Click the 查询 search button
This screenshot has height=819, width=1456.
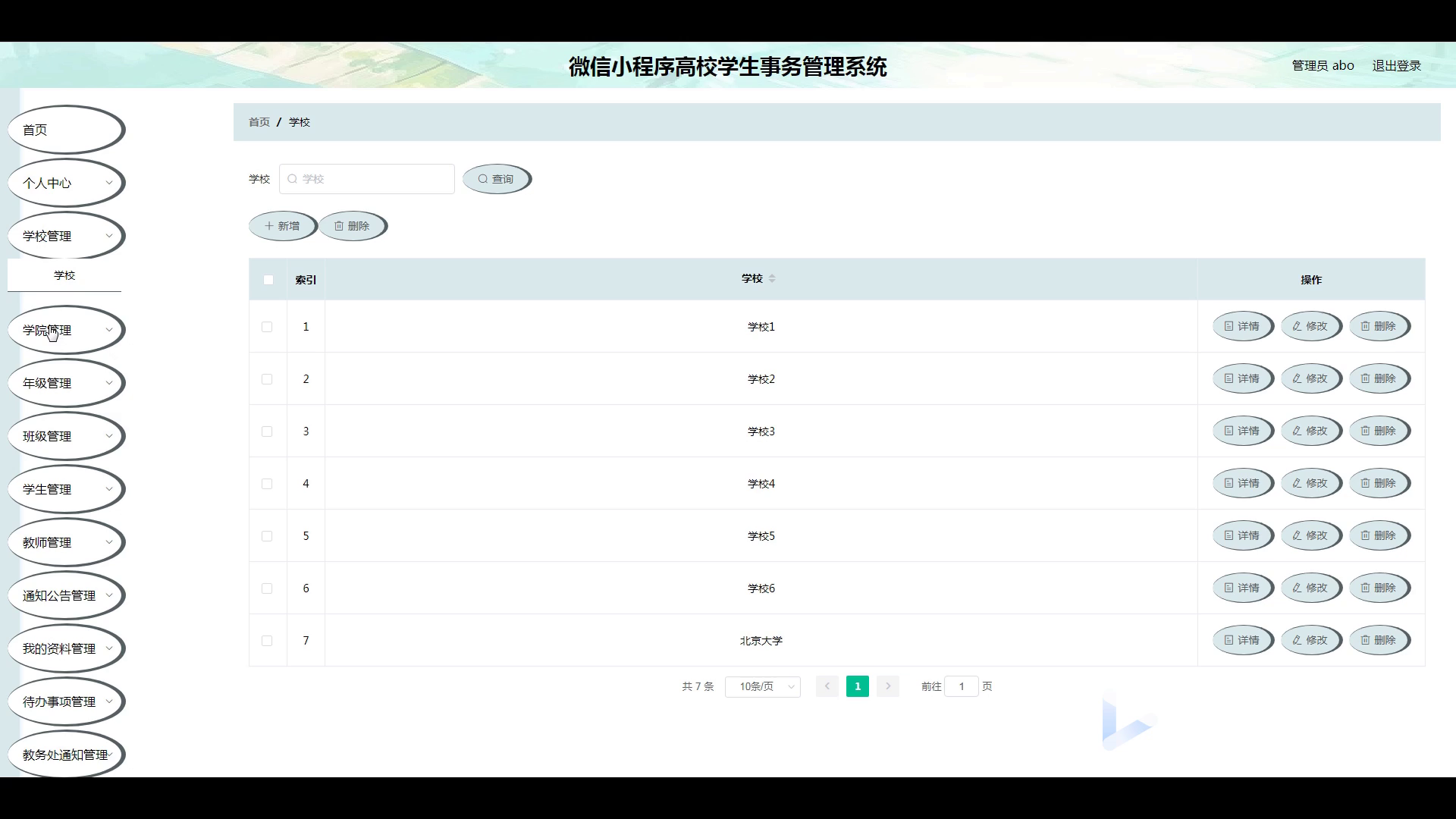tap(496, 179)
